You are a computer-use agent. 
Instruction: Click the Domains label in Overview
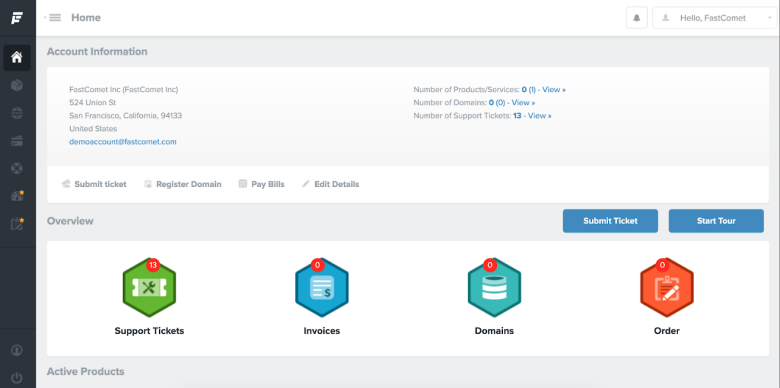click(x=494, y=331)
